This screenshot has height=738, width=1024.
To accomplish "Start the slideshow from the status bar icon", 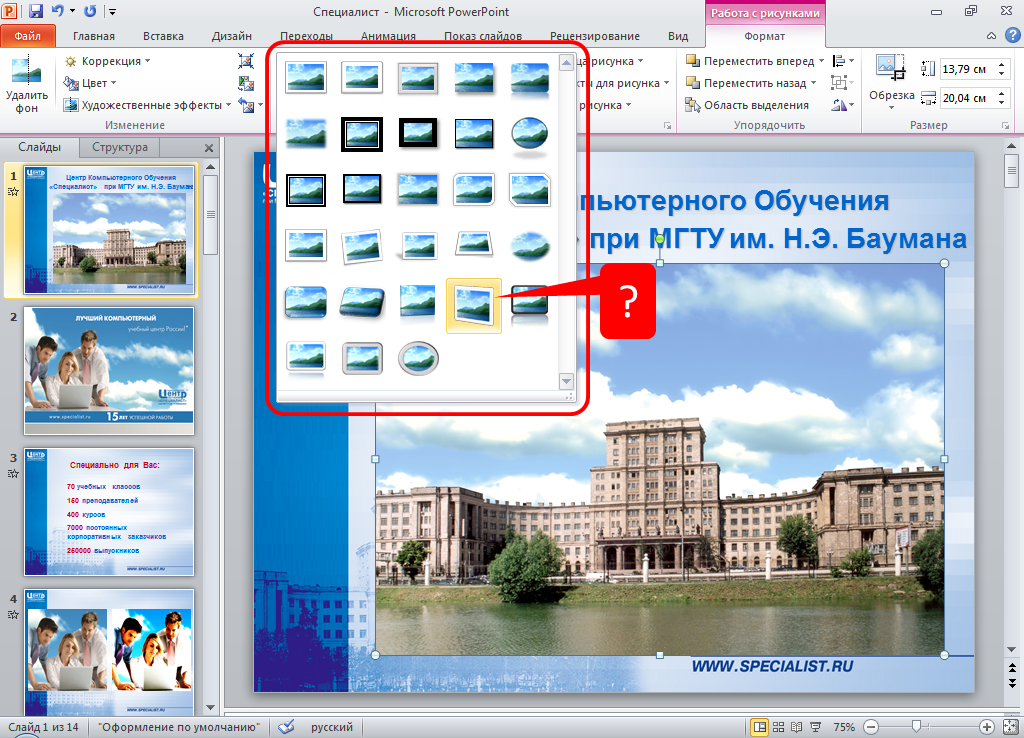I will click(x=816, y=727).
